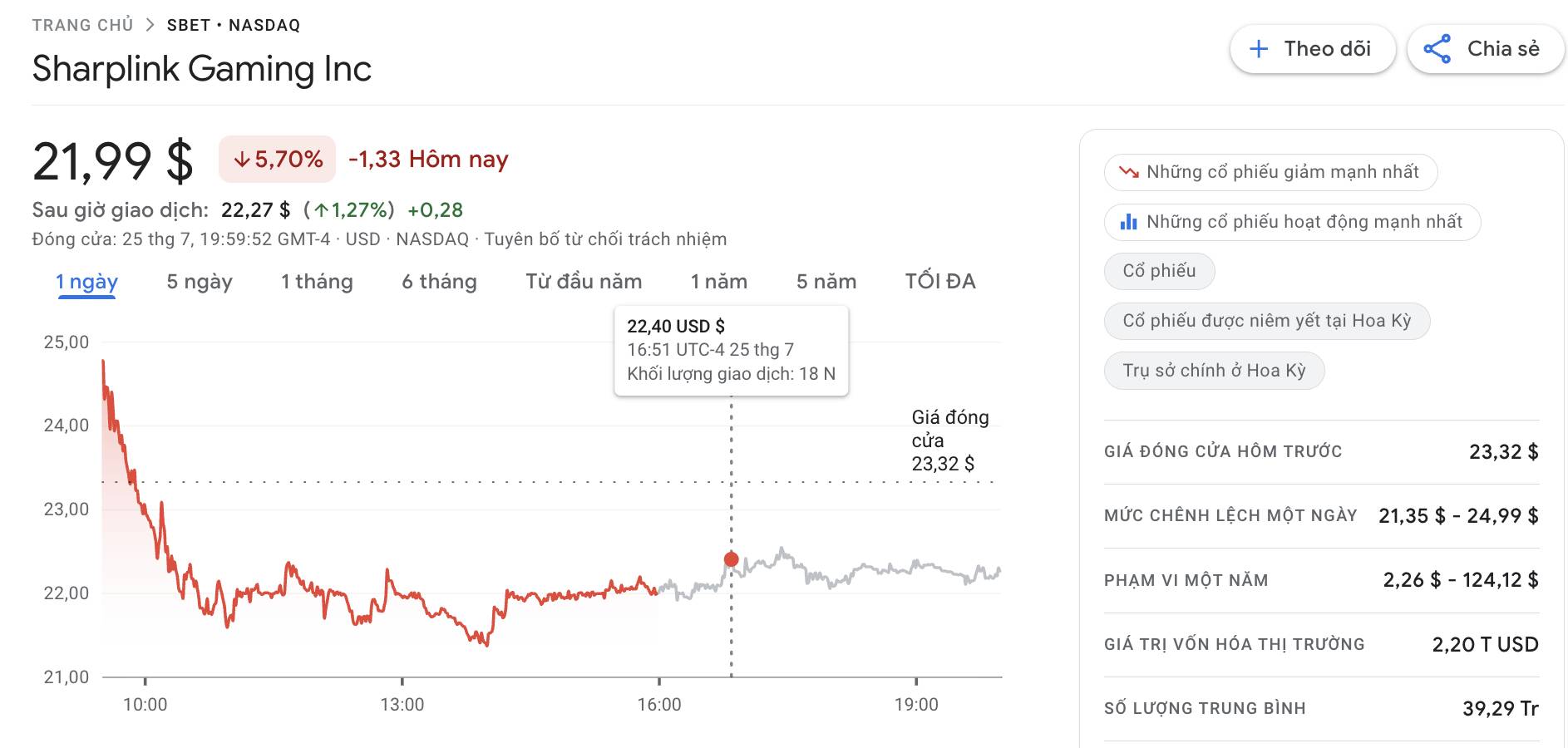Click the downward trend icon on biggest losers chip

coord(1129,172)
